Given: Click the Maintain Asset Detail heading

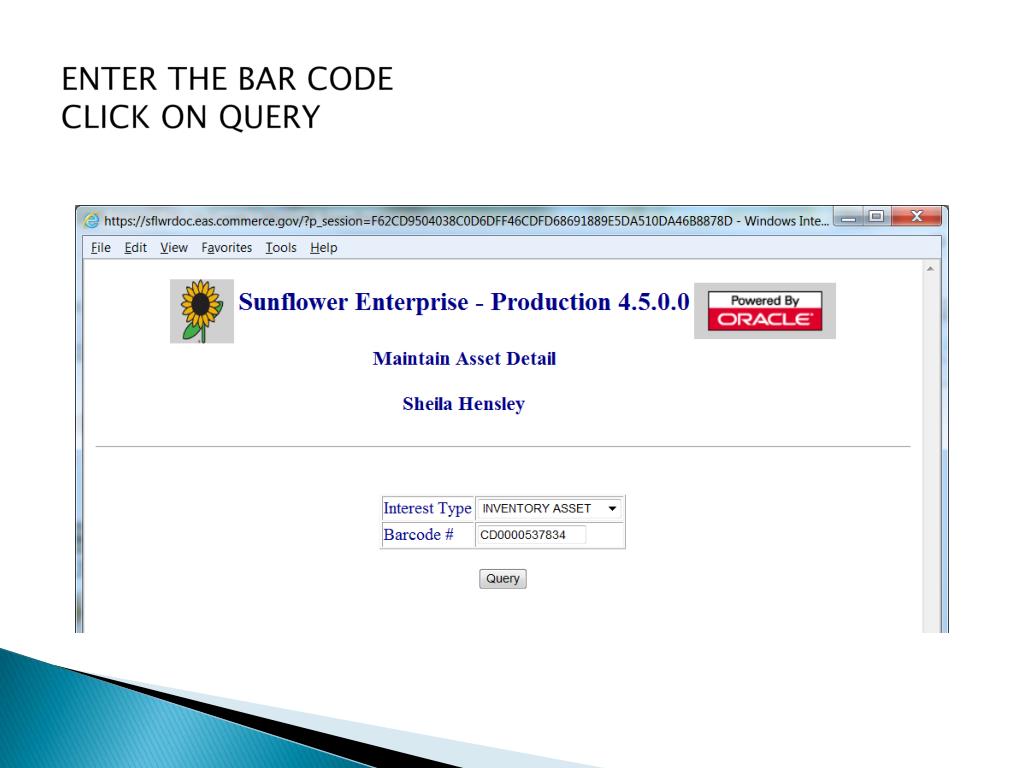Looking at the screenshot, I should (x=464, y=359).
